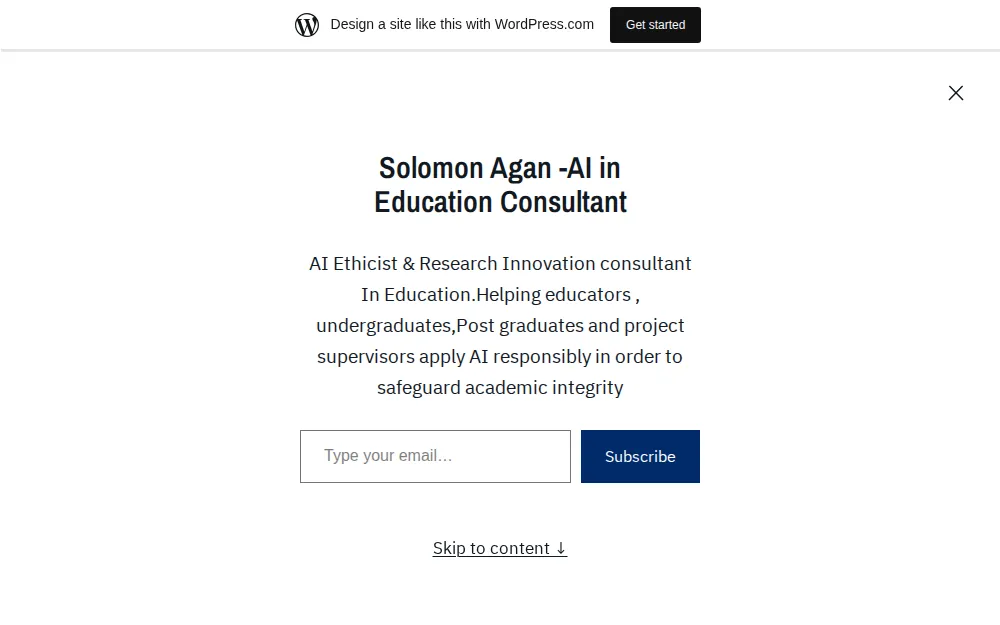This screenshot has width=1000, height=625.
Task: Select the email entry field before subscribing
Action: point(435,456)
